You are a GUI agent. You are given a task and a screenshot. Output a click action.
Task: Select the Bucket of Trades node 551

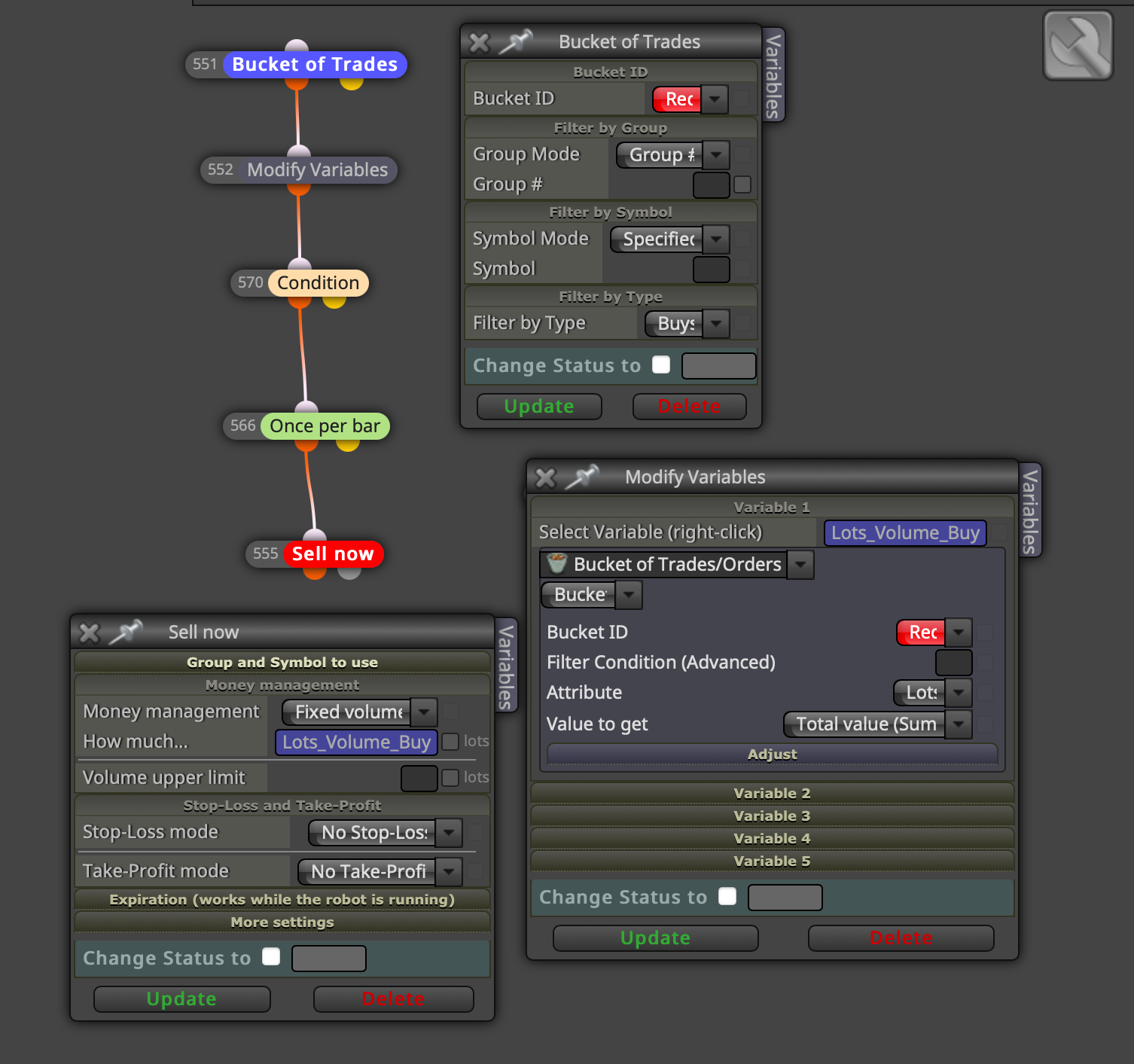297,65
